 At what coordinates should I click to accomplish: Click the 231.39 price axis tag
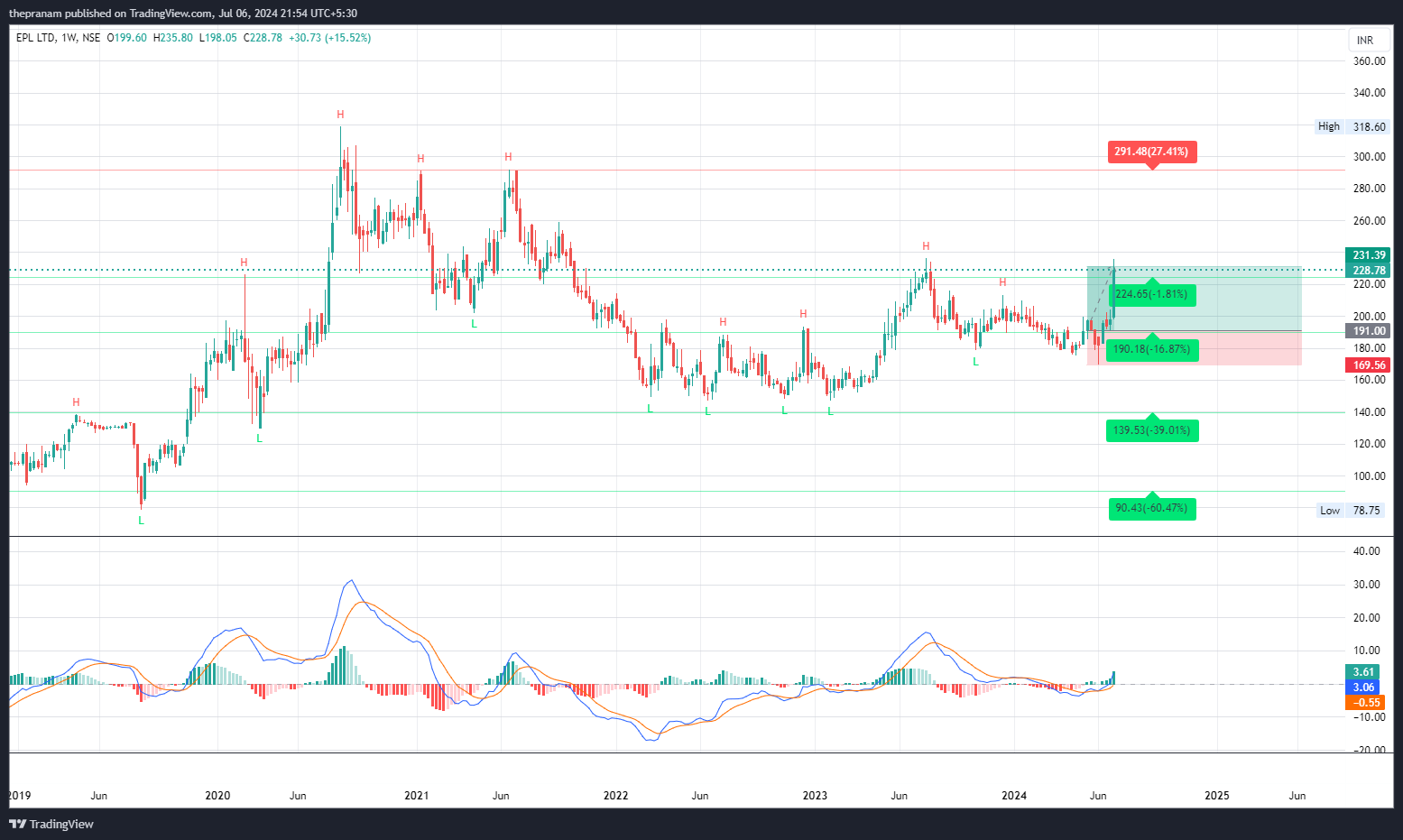point(1369,255)
